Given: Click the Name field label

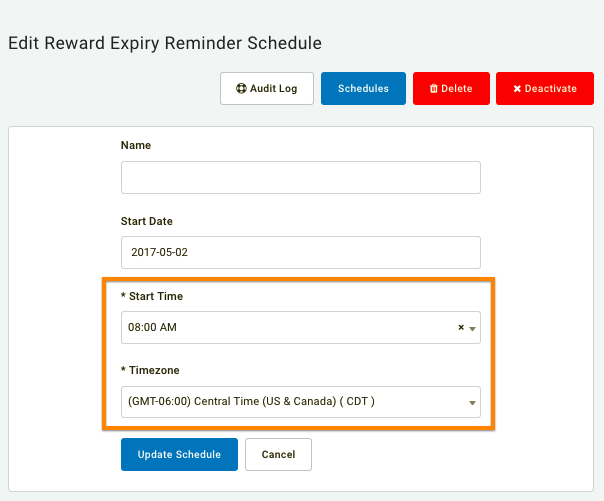Looking at the screenshot, I should [136, 146].
